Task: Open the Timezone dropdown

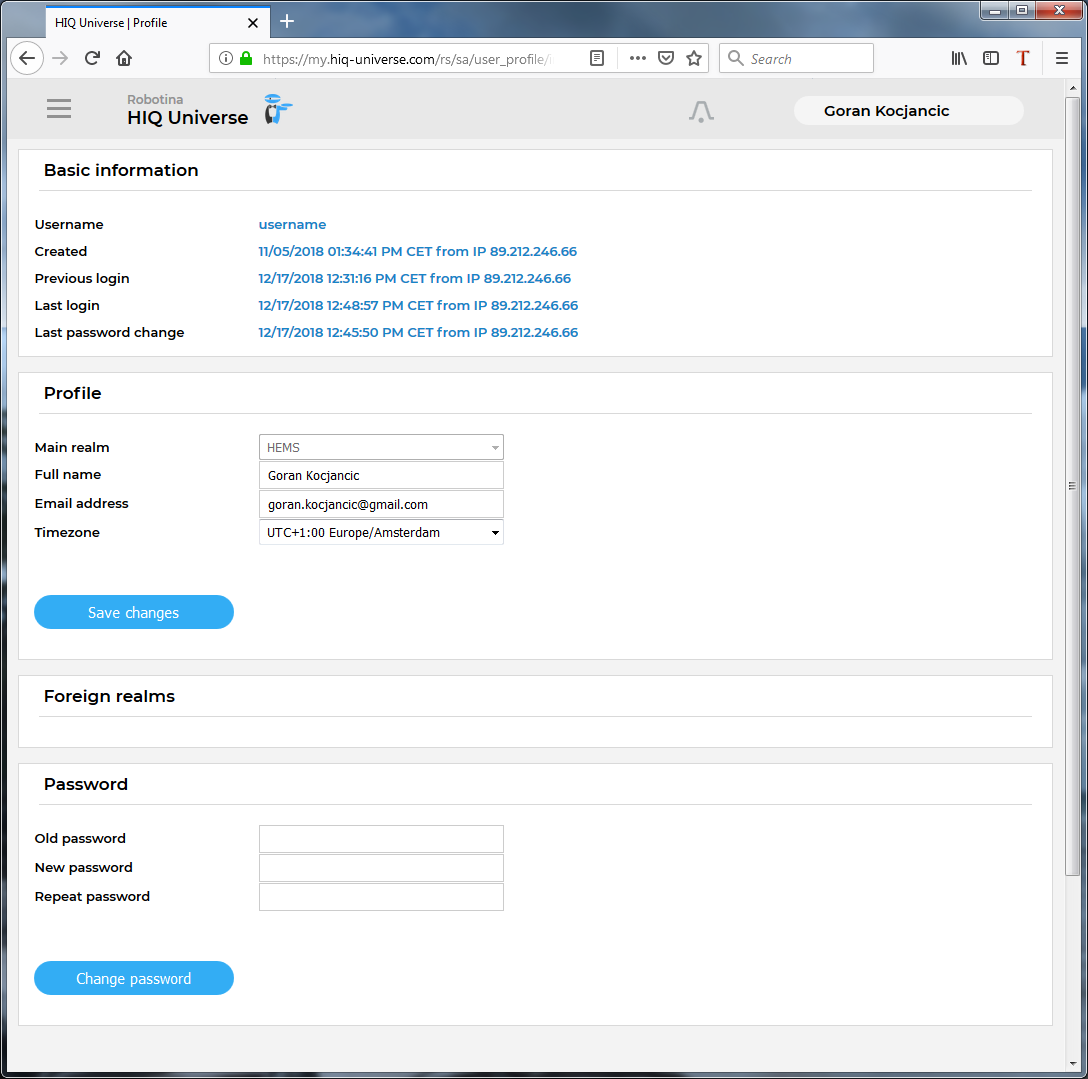Action: coord(381,533)
